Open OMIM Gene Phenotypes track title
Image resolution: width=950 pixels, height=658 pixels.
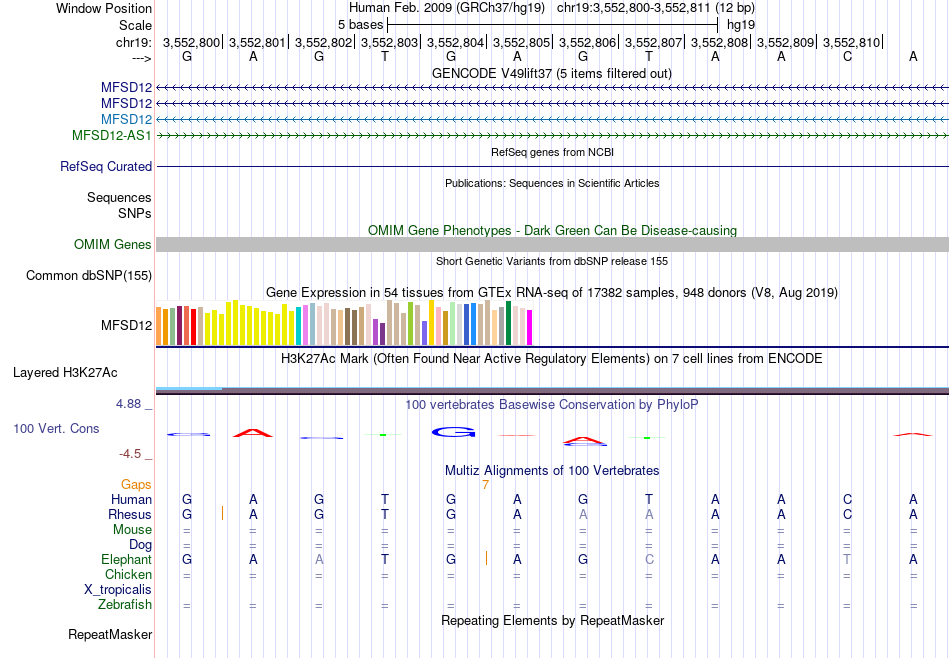553,230
